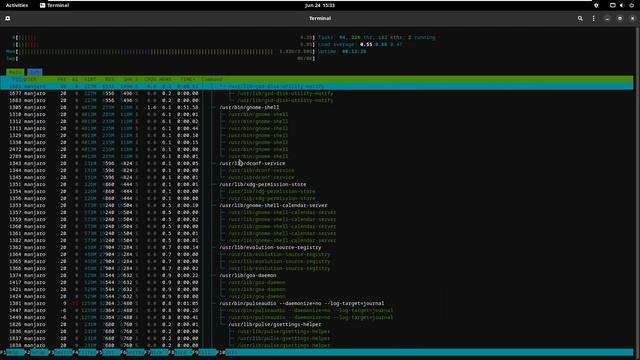Viewport: 640px width, 360px height.
Task: Click the Uptime value in header
Action: click(x=354, y=51)
